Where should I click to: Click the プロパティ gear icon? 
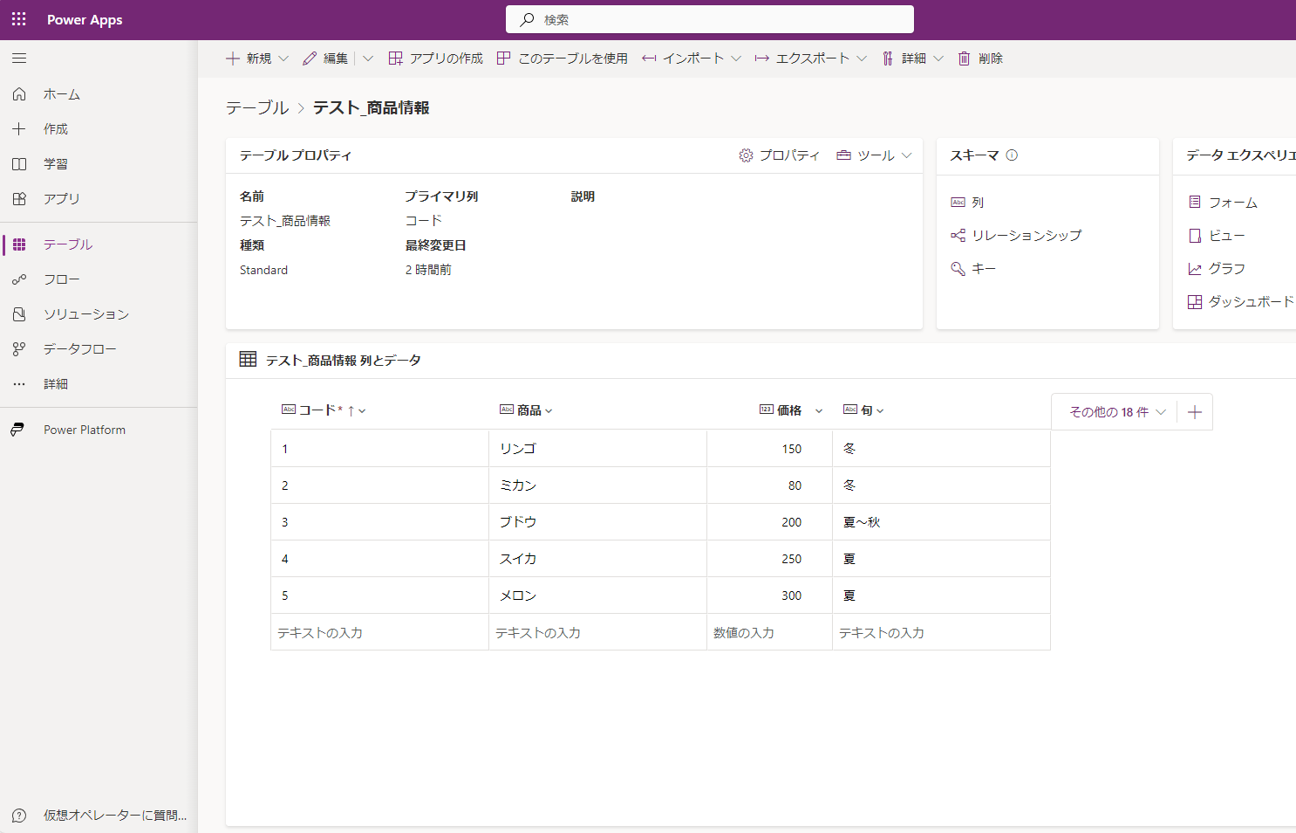(745, 156)
